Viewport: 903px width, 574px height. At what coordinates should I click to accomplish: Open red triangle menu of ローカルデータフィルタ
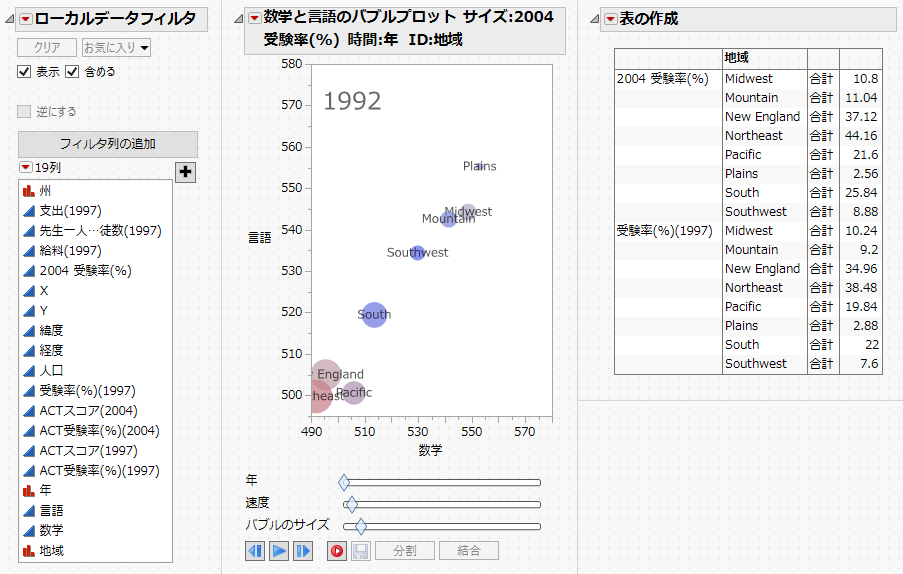tap(26, 20)
